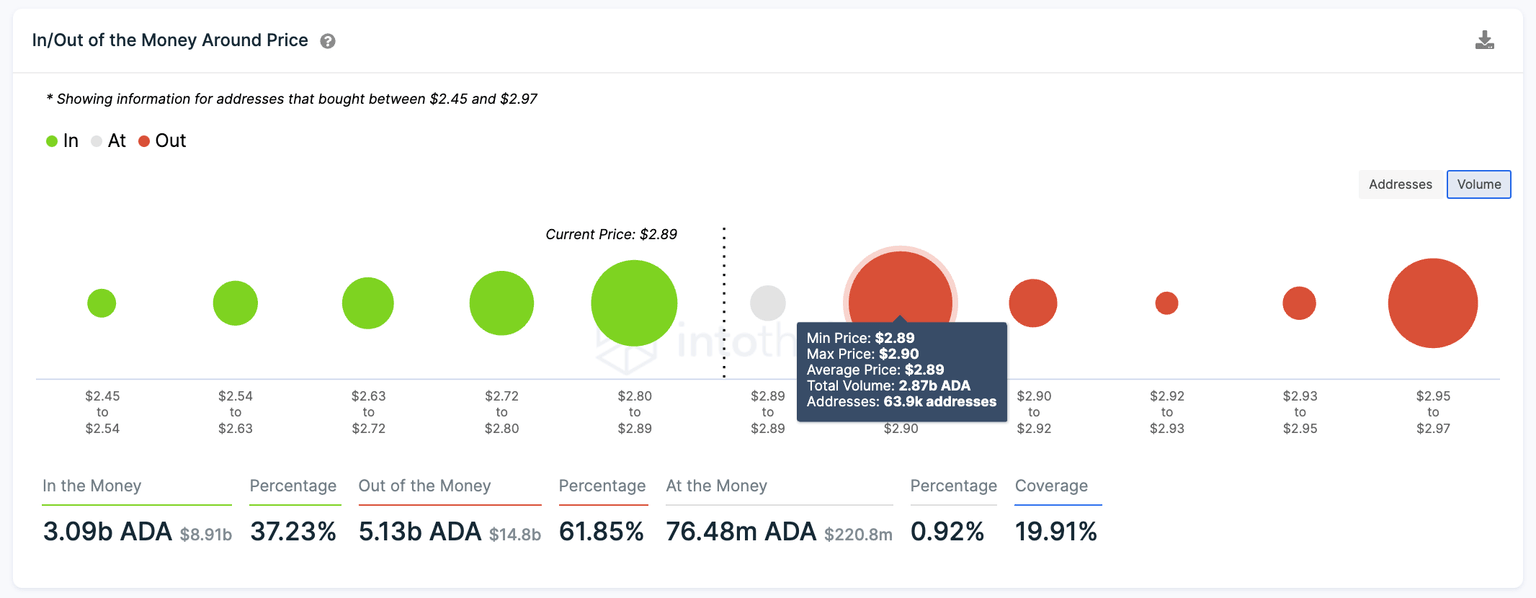Select the large red $2.95 to $2.97 bubble
Image resolution: width=1536 pixels, height=598 pixels.
pos(1433,303)
